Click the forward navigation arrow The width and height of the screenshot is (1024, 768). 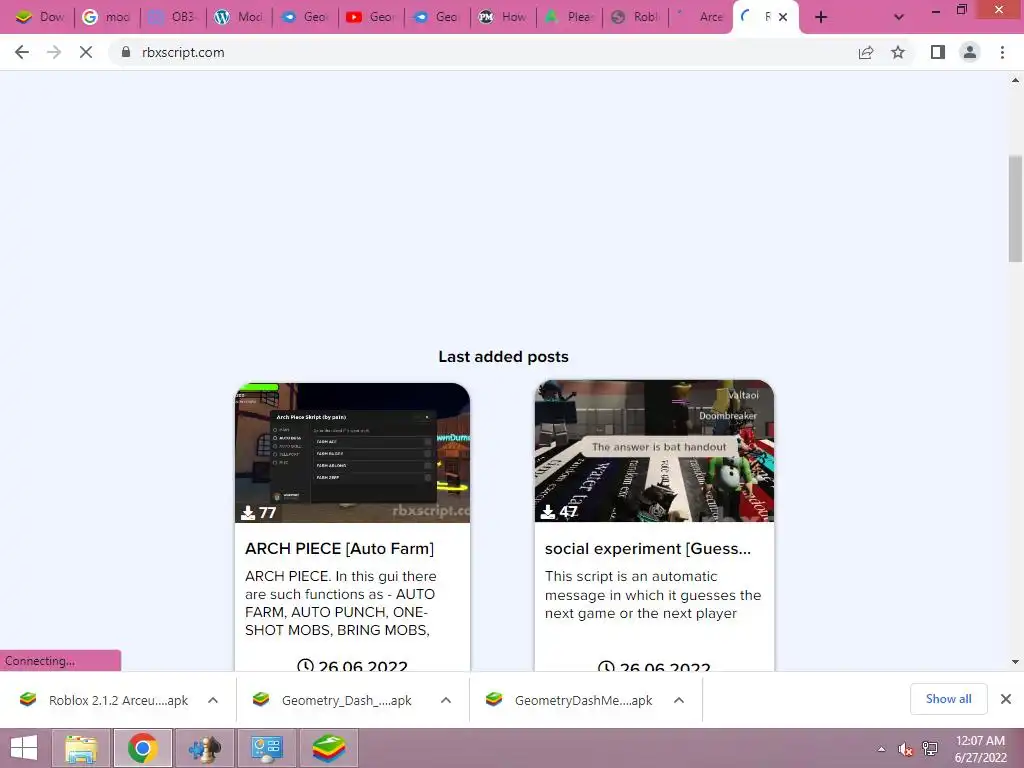pos(54,52)
